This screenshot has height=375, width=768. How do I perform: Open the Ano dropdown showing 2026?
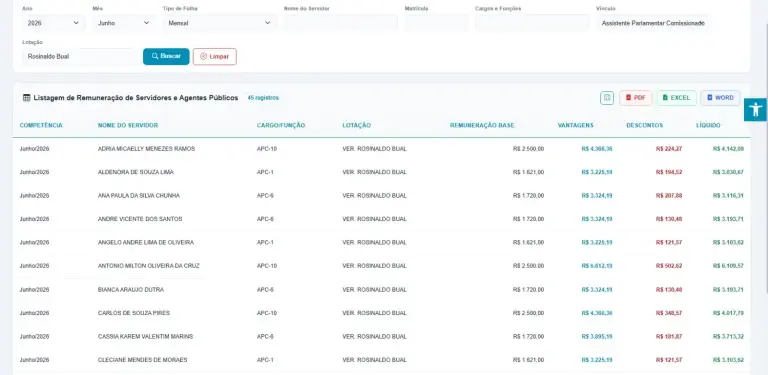coord(53,23)
